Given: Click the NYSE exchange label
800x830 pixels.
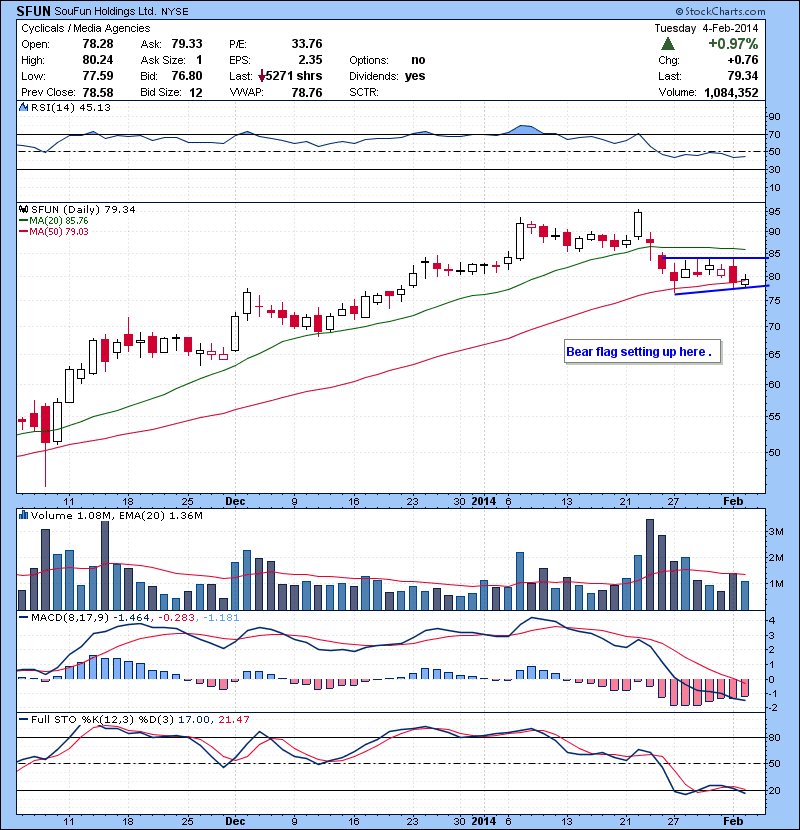Looking at the screenshot, I should click(175, 12).
